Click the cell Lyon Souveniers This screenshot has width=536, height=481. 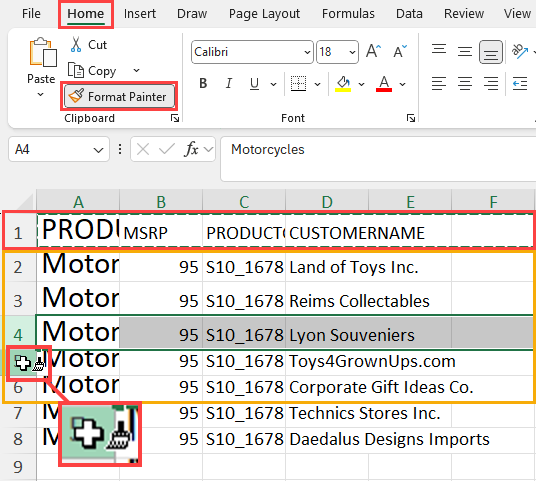(x=352, y=335)
